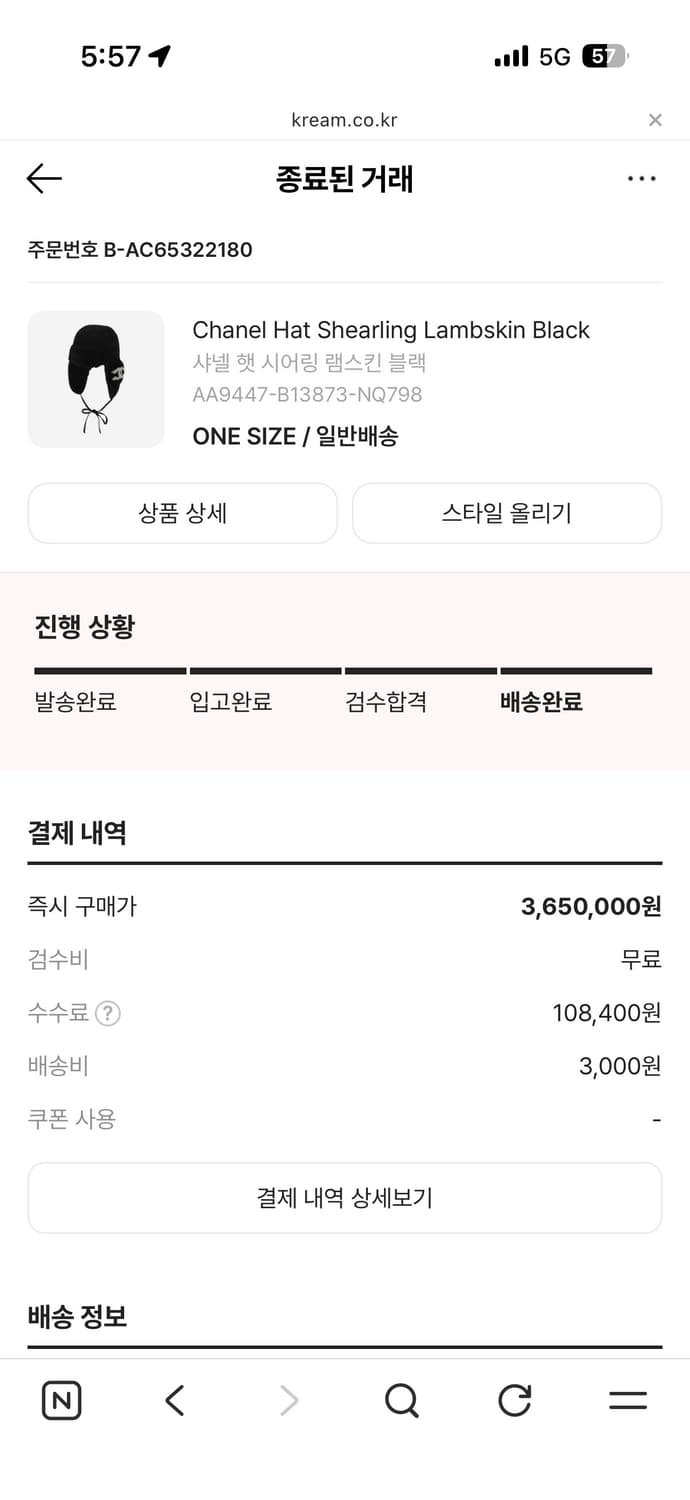The width and height of the screenshot is (690, 1500).
Task: Tap the Naver app home icon
Action: (x=61, y=1400)
